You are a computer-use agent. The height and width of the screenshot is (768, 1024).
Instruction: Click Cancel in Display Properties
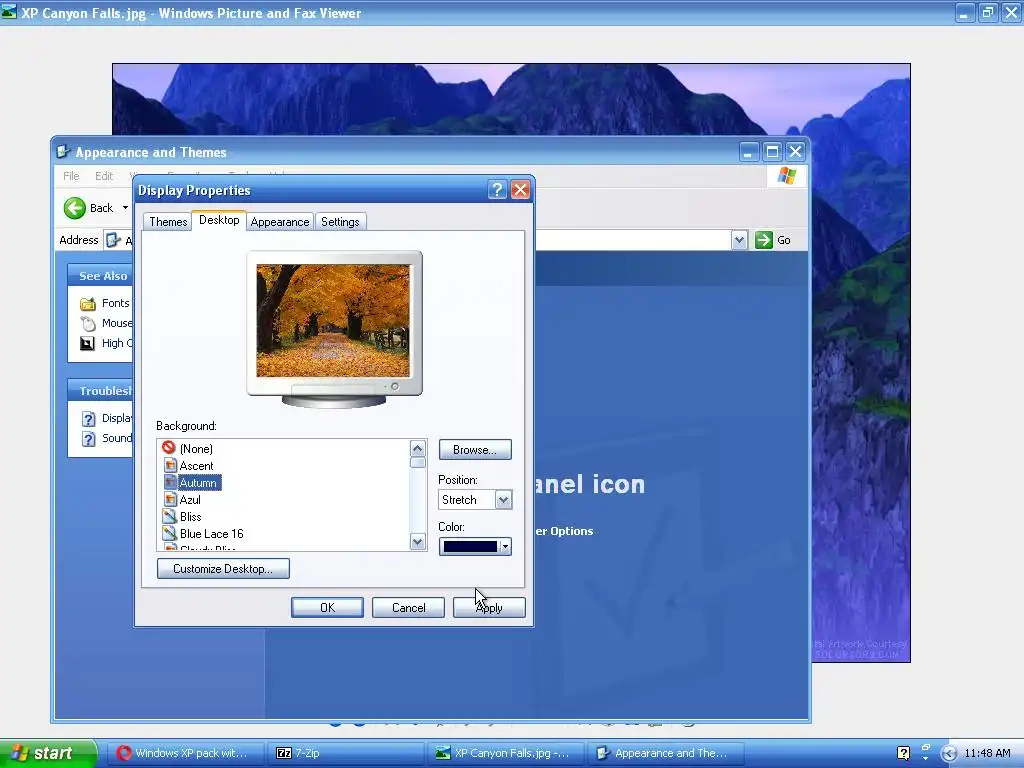pyautogui.click(x=408, y=608)
